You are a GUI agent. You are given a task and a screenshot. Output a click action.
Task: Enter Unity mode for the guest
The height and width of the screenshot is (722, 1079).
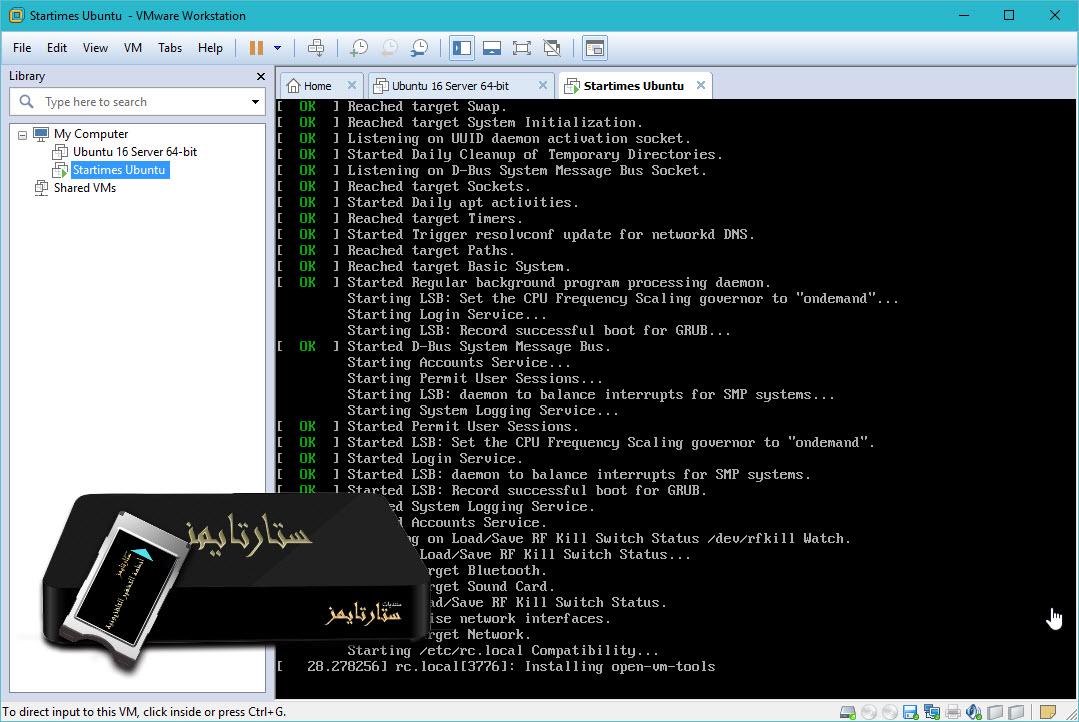pos(551,47)
